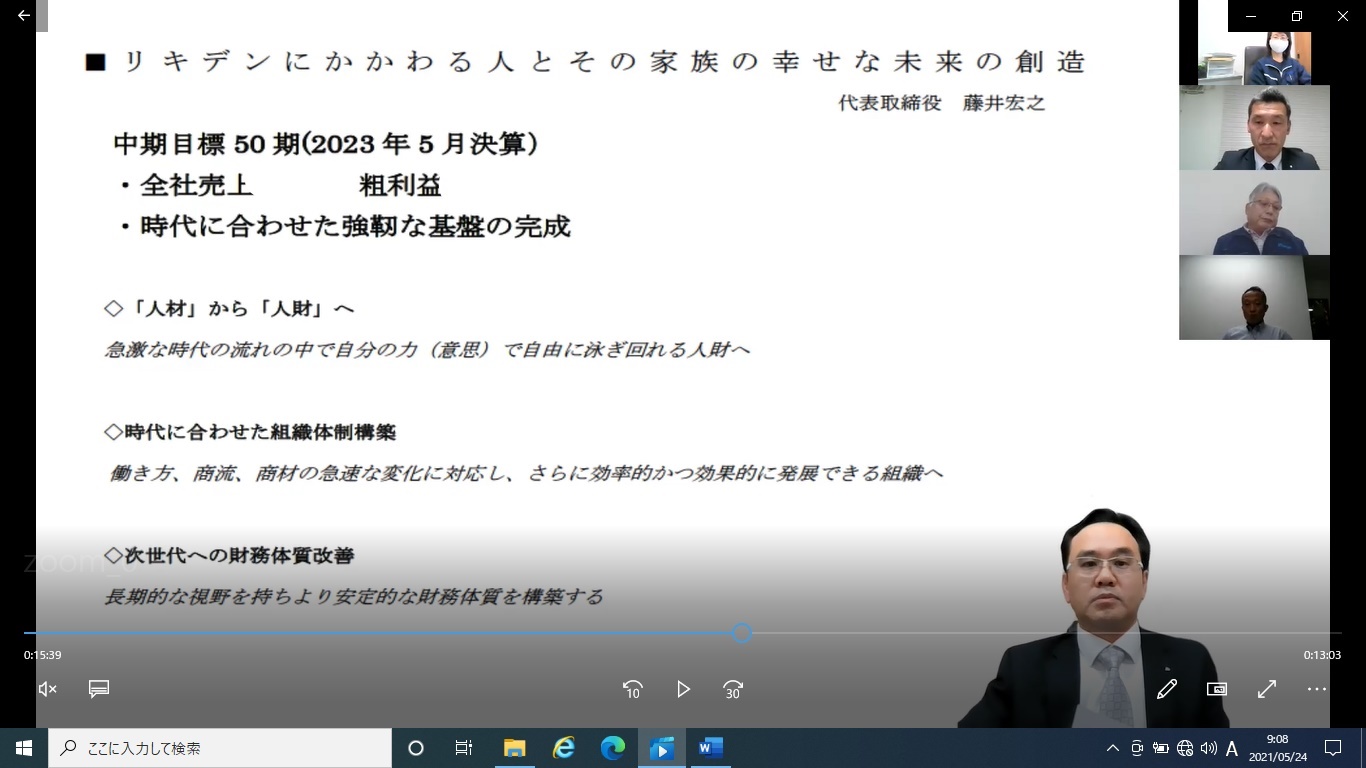This screenshot has width=1366, height=768.
Task: Open network globe tray icon
Action: coord(1185,748)
